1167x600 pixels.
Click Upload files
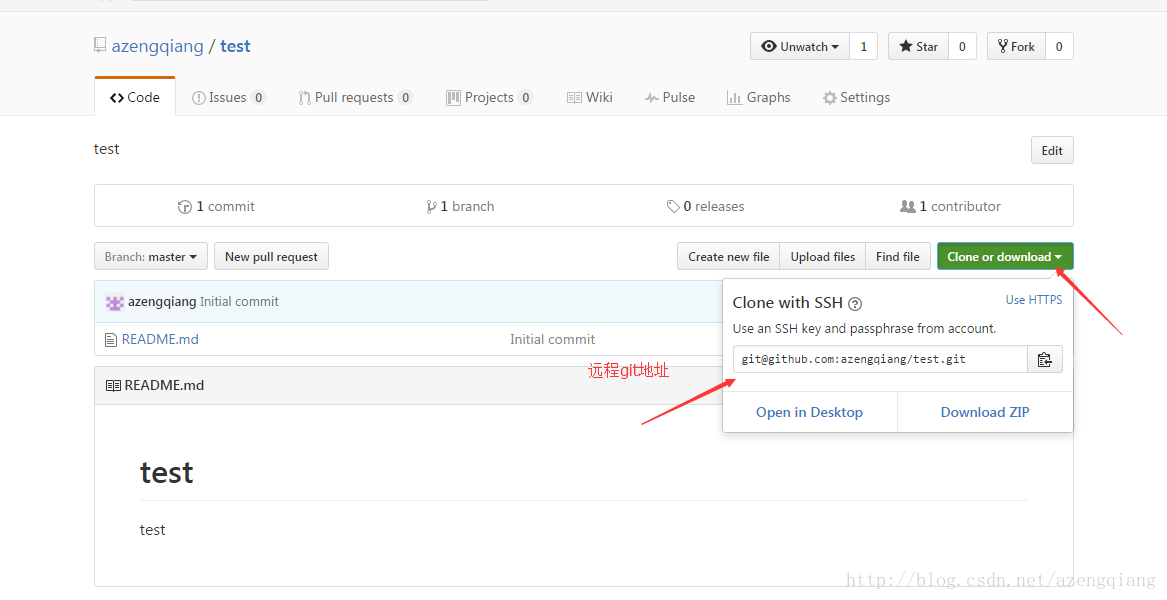coord(822,257)
